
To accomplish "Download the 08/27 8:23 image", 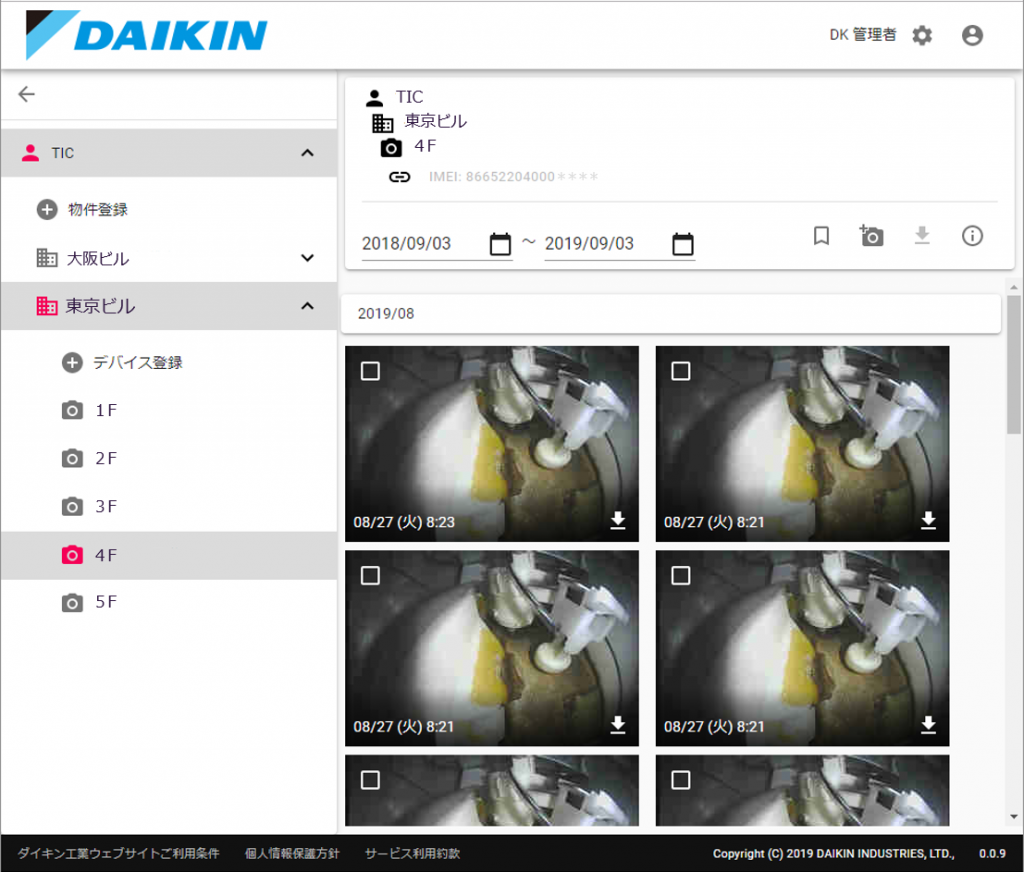I will (x=618, y=520).
